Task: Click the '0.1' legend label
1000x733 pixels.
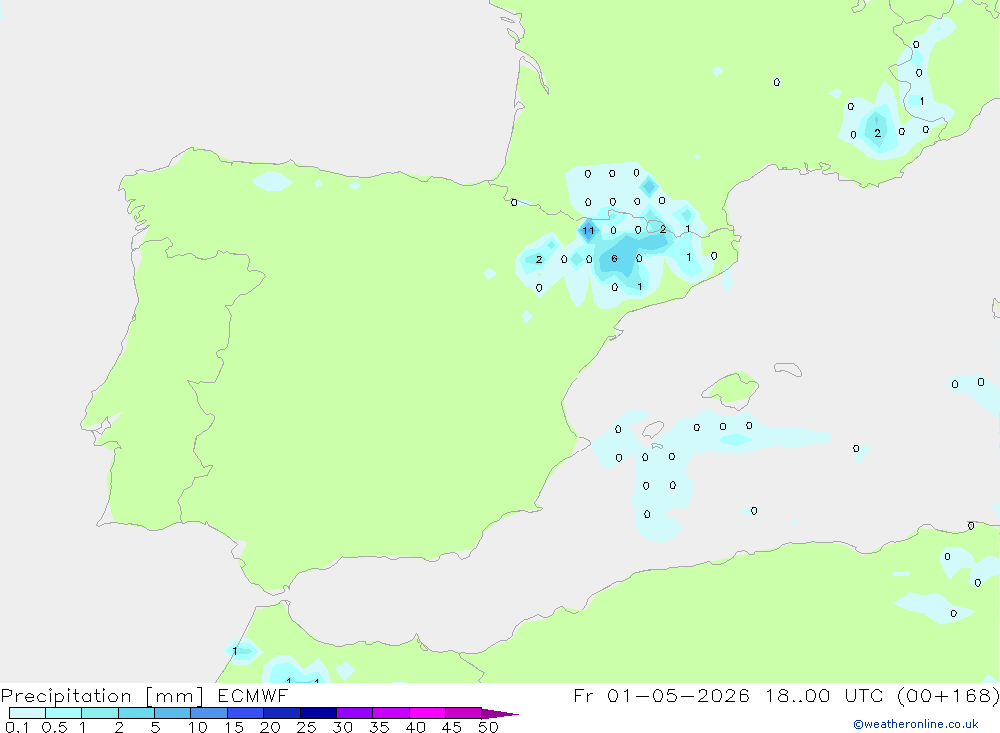Action: click(17, 727)
